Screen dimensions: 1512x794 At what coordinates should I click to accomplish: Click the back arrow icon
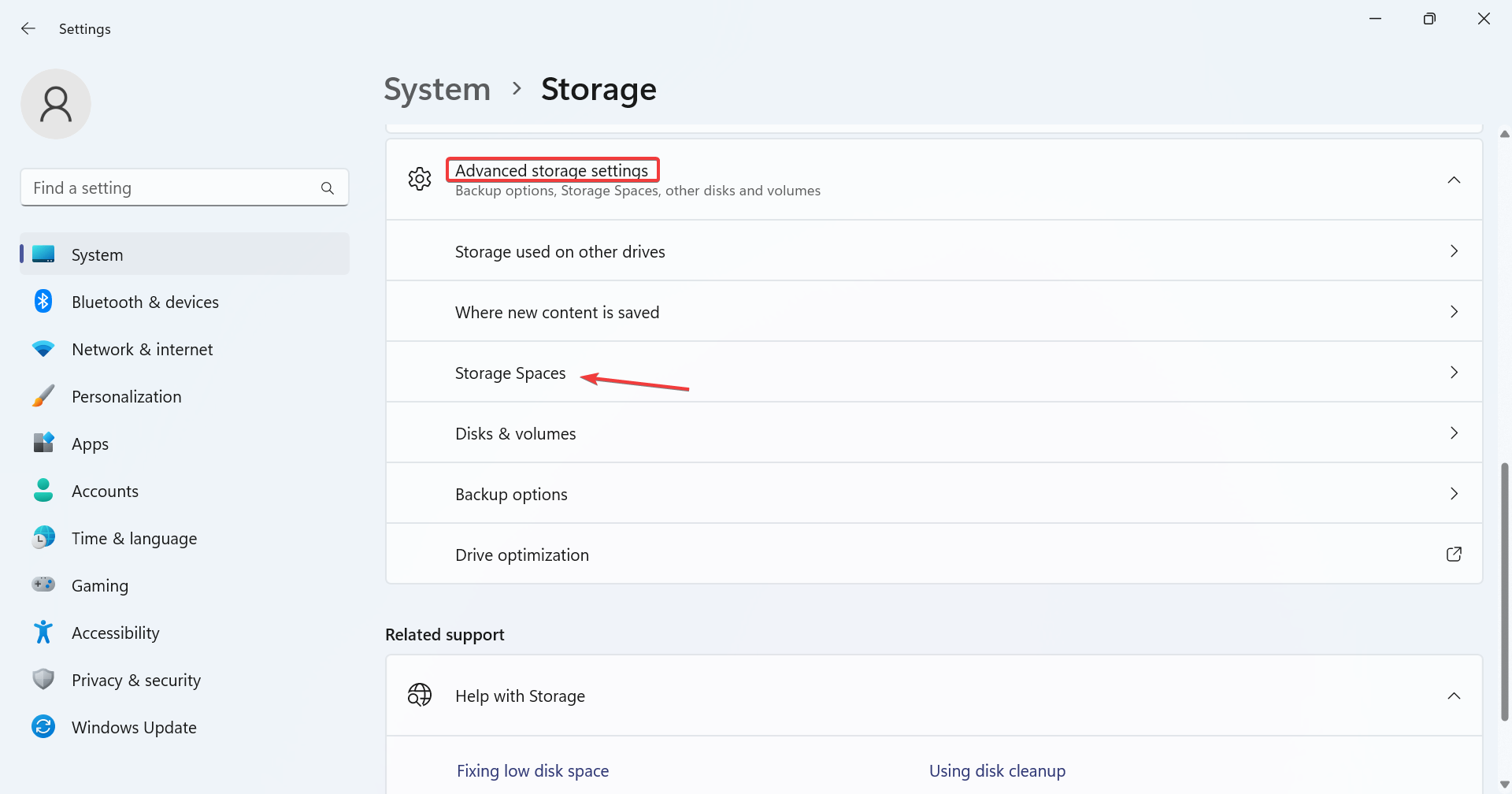point(28,28)
